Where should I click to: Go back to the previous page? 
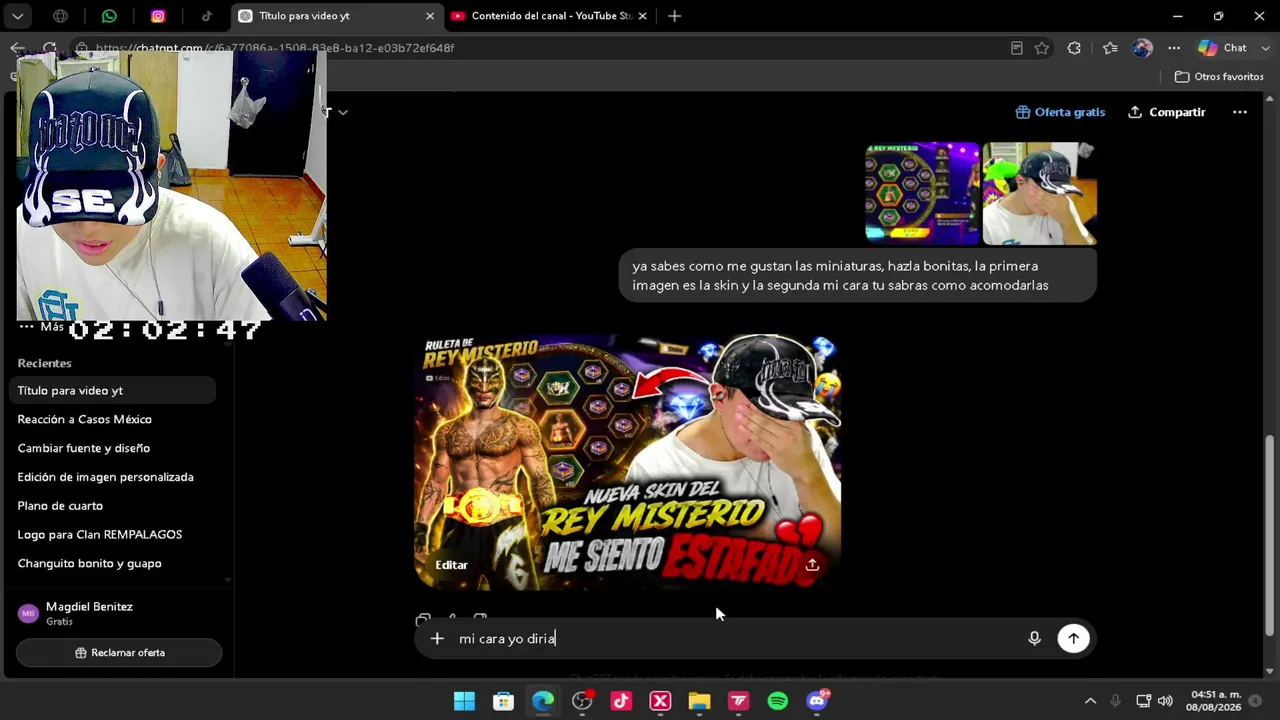pyautogui.click(x=17, y=48)
